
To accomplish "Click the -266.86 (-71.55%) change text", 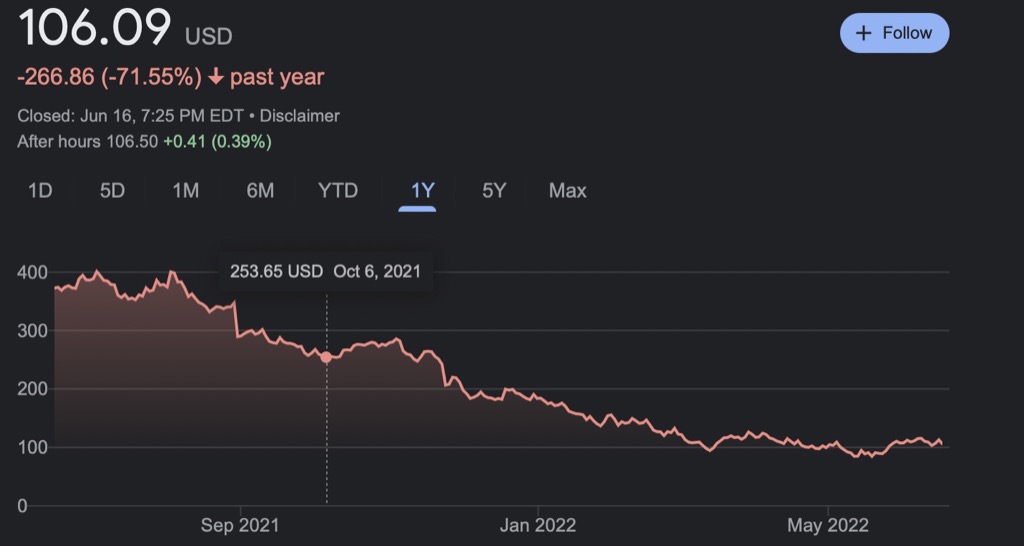I will pos(110,77).
